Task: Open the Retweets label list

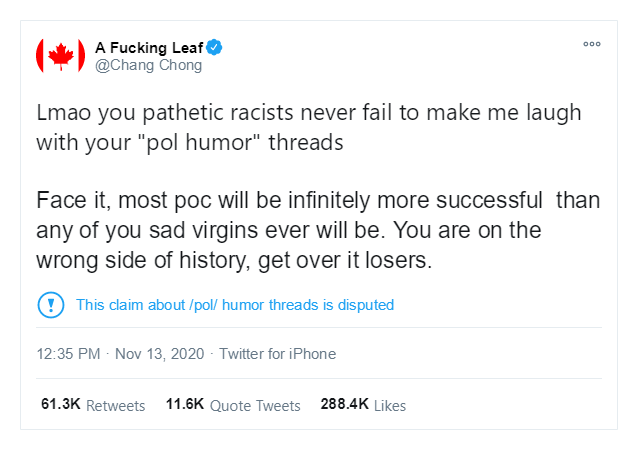Action: 116,406
